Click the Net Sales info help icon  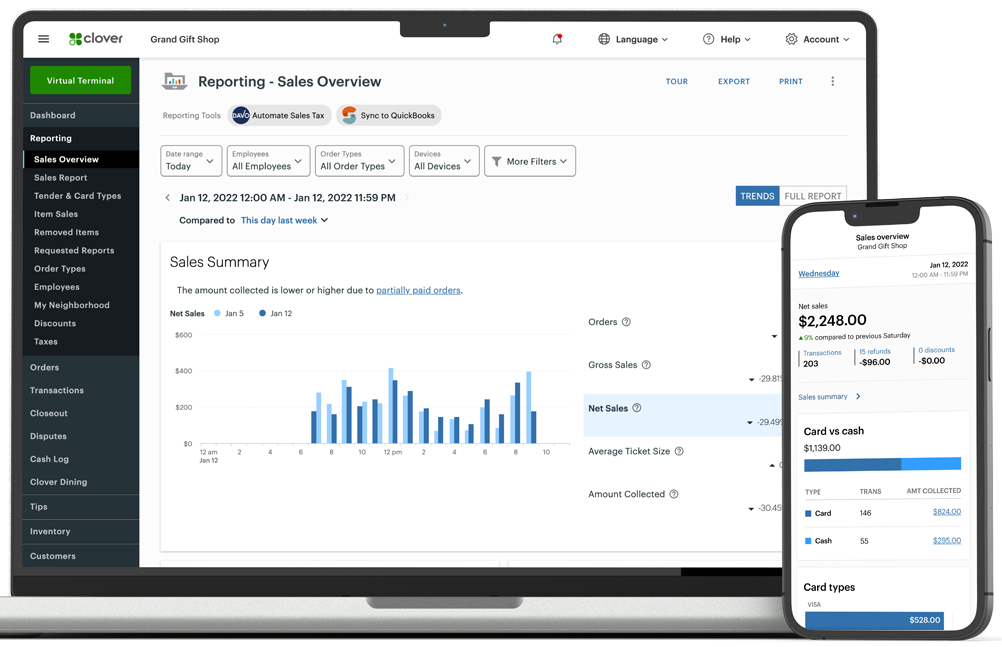pyautogui.click(x=636, y=408)
